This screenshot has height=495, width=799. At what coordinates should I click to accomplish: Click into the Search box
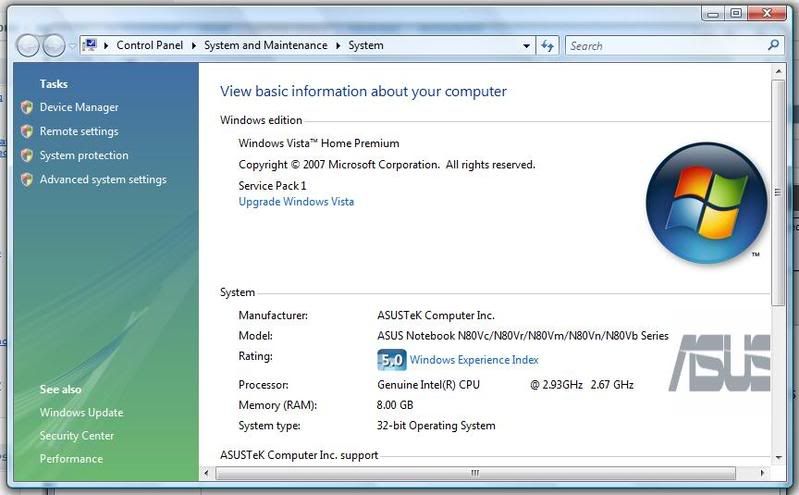tap(665, 46)
